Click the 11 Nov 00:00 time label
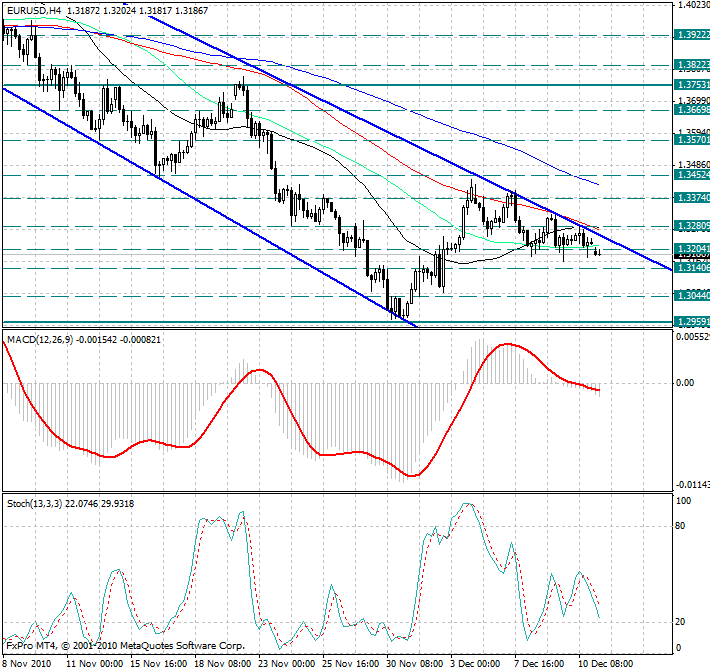The height and width of the screenshot is (671, 710). 95,664
